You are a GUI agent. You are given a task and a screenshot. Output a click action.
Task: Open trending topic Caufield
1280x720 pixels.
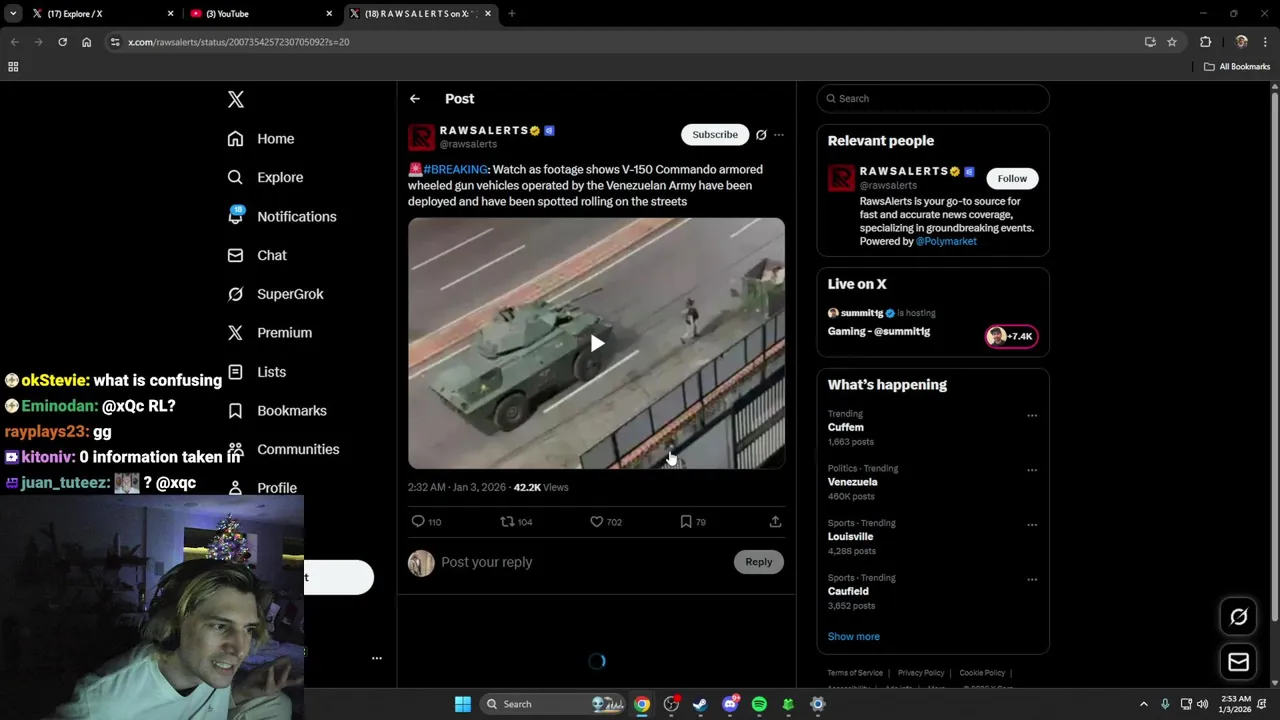[x=848, y=591]
